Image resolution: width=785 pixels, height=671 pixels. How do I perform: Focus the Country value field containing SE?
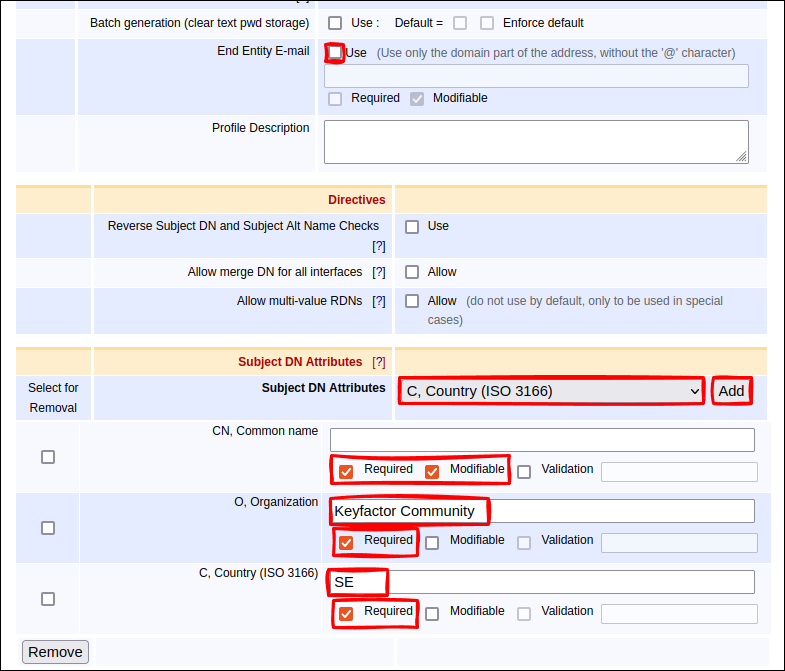(x=541, y=582)
